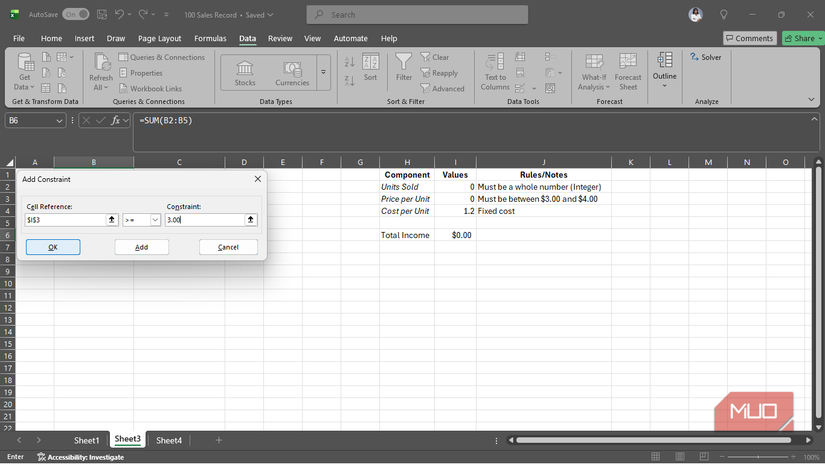
Task: Cancel the Add Constraint dialog
Action: pyautogui.click(x=228, y=247)
